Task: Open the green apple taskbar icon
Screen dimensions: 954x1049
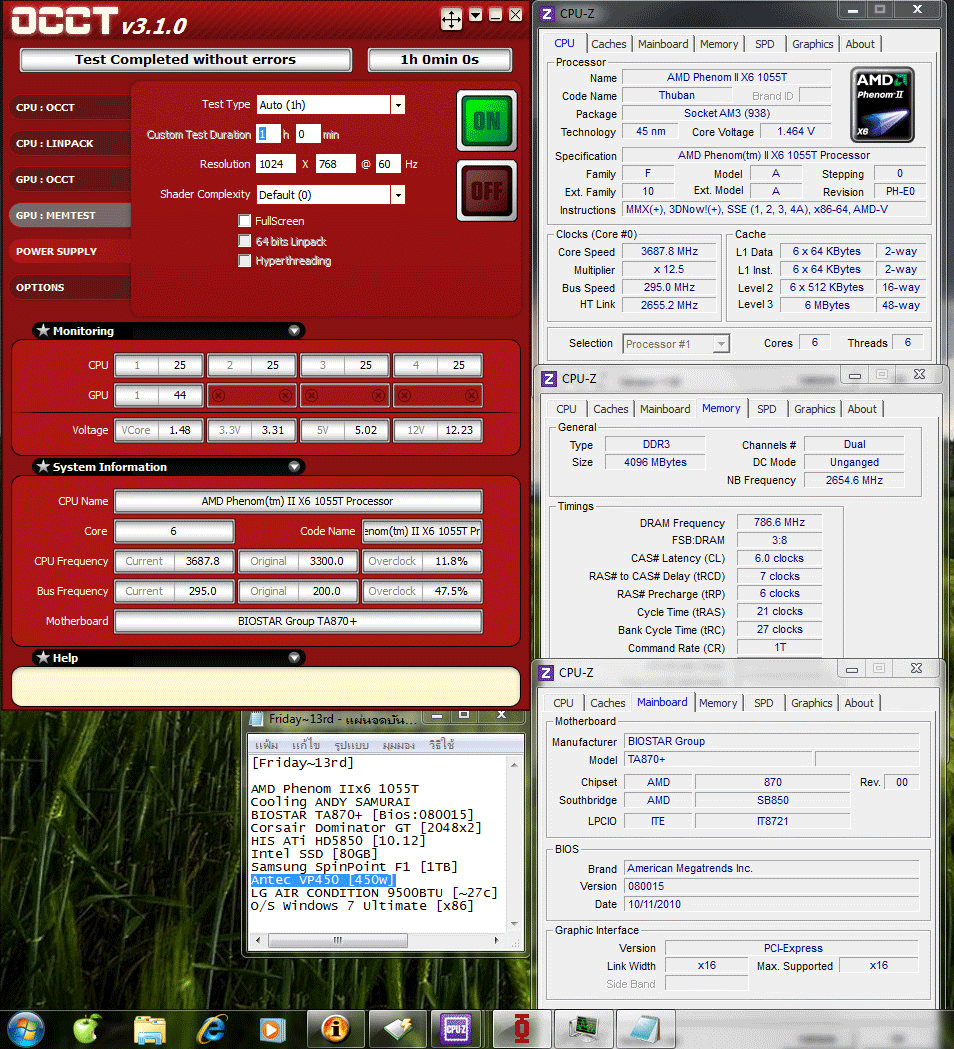Action: pyautogui.click(x=86, y=1029)
